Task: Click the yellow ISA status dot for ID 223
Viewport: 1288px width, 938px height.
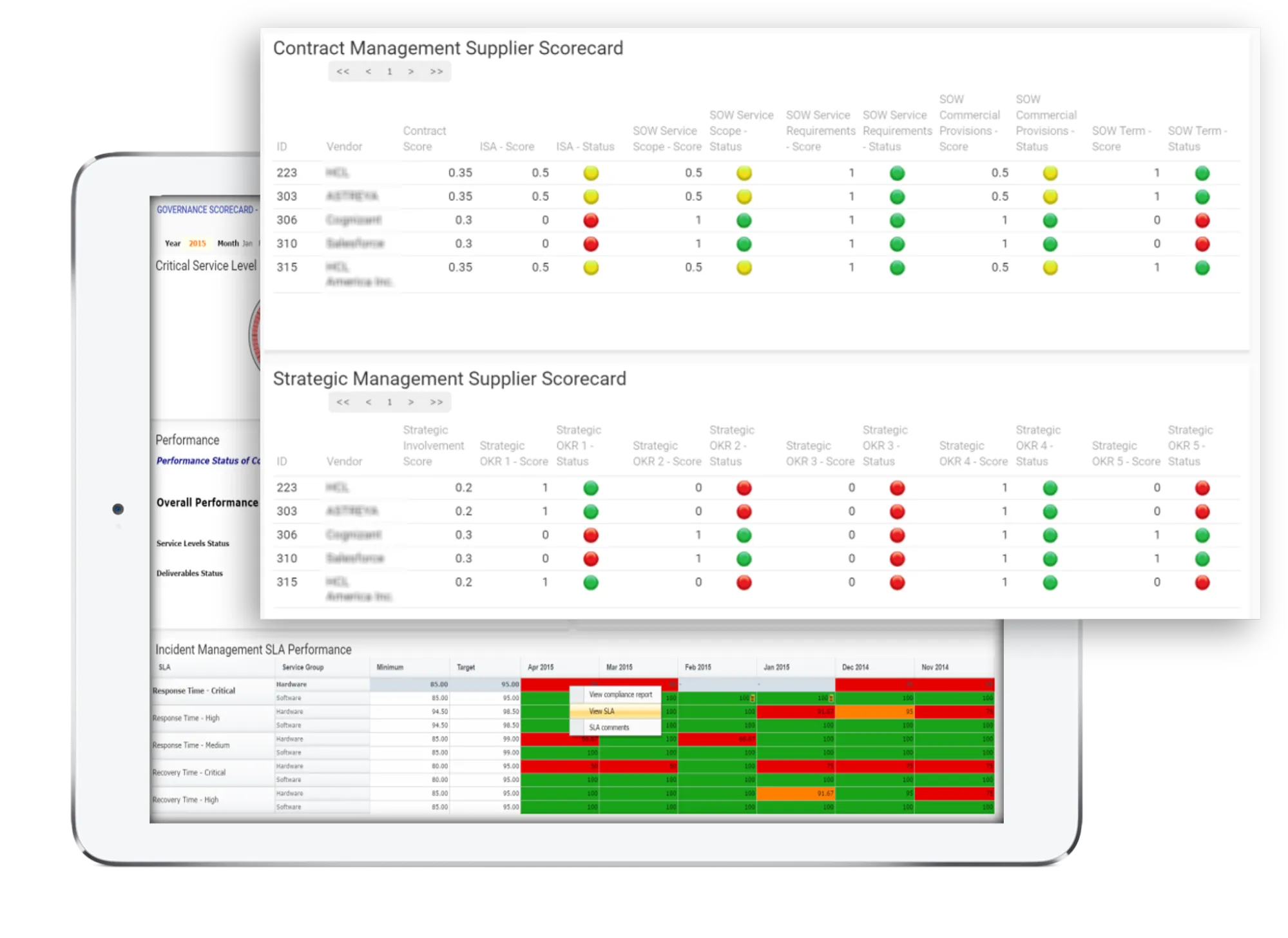Action: tap(590, 173)
